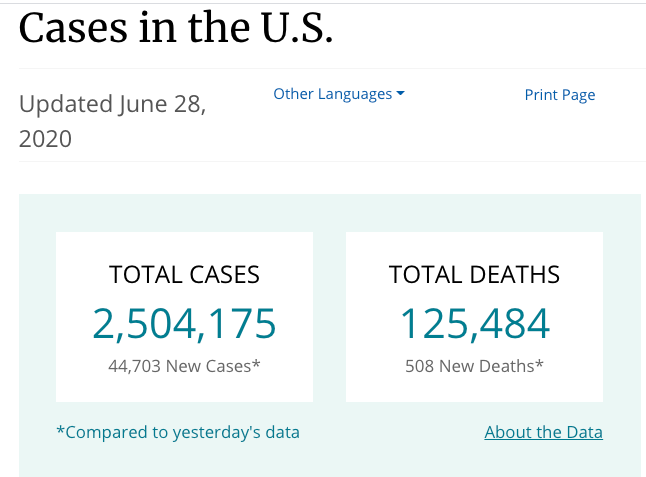This screenshot has width=646, height=477.
Task: Click the asterisk after New Deaths
Action: [540, 363]
